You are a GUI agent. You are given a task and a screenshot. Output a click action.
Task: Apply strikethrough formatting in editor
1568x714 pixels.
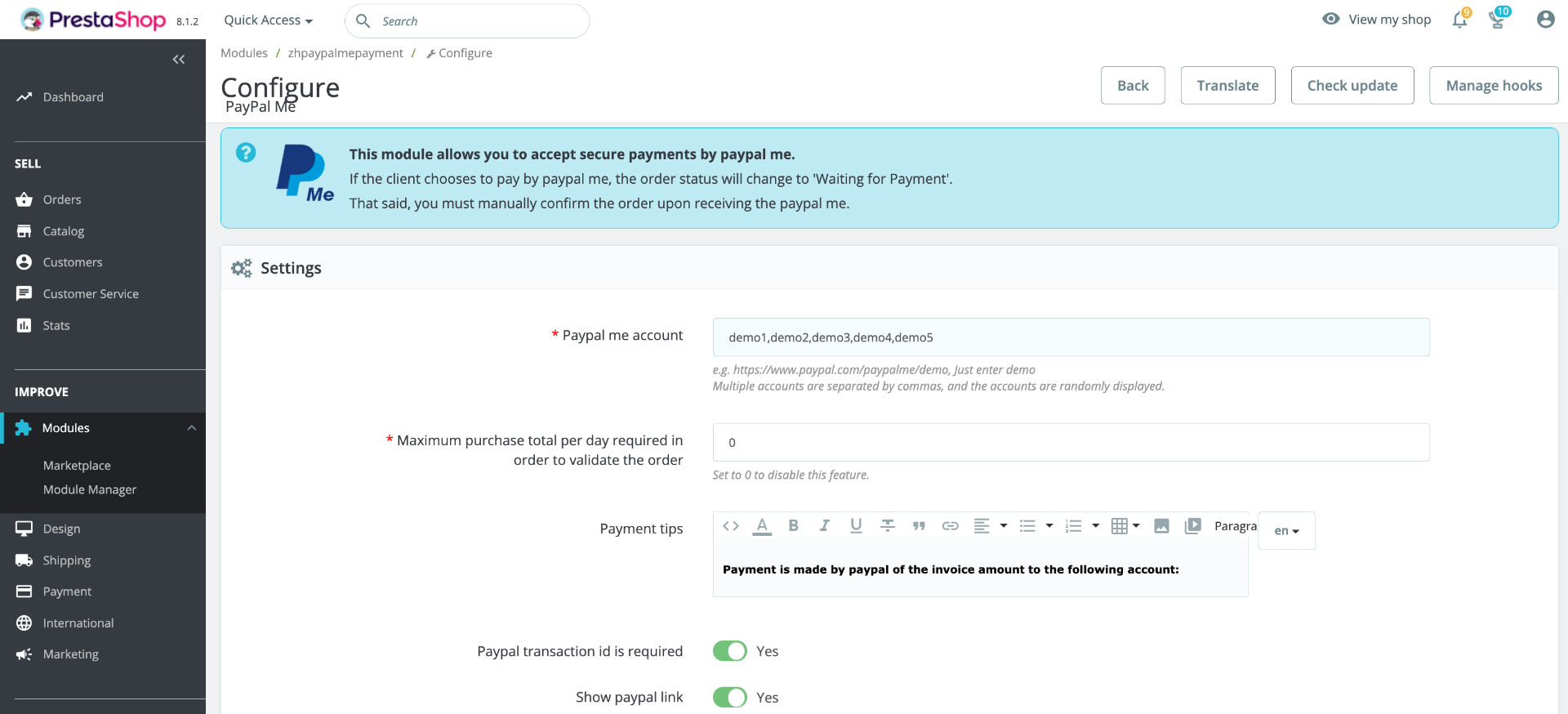point(888,526)
